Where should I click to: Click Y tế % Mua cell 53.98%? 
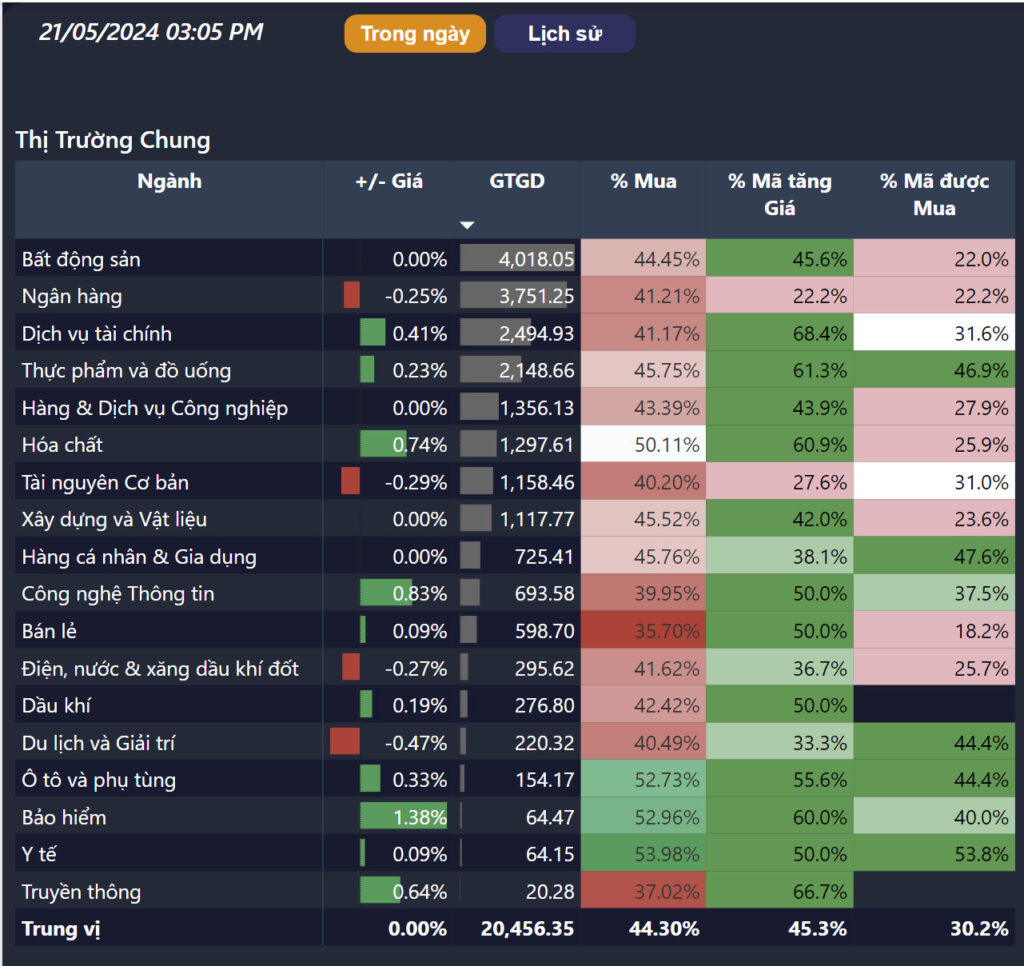click(x=643, y=855)
